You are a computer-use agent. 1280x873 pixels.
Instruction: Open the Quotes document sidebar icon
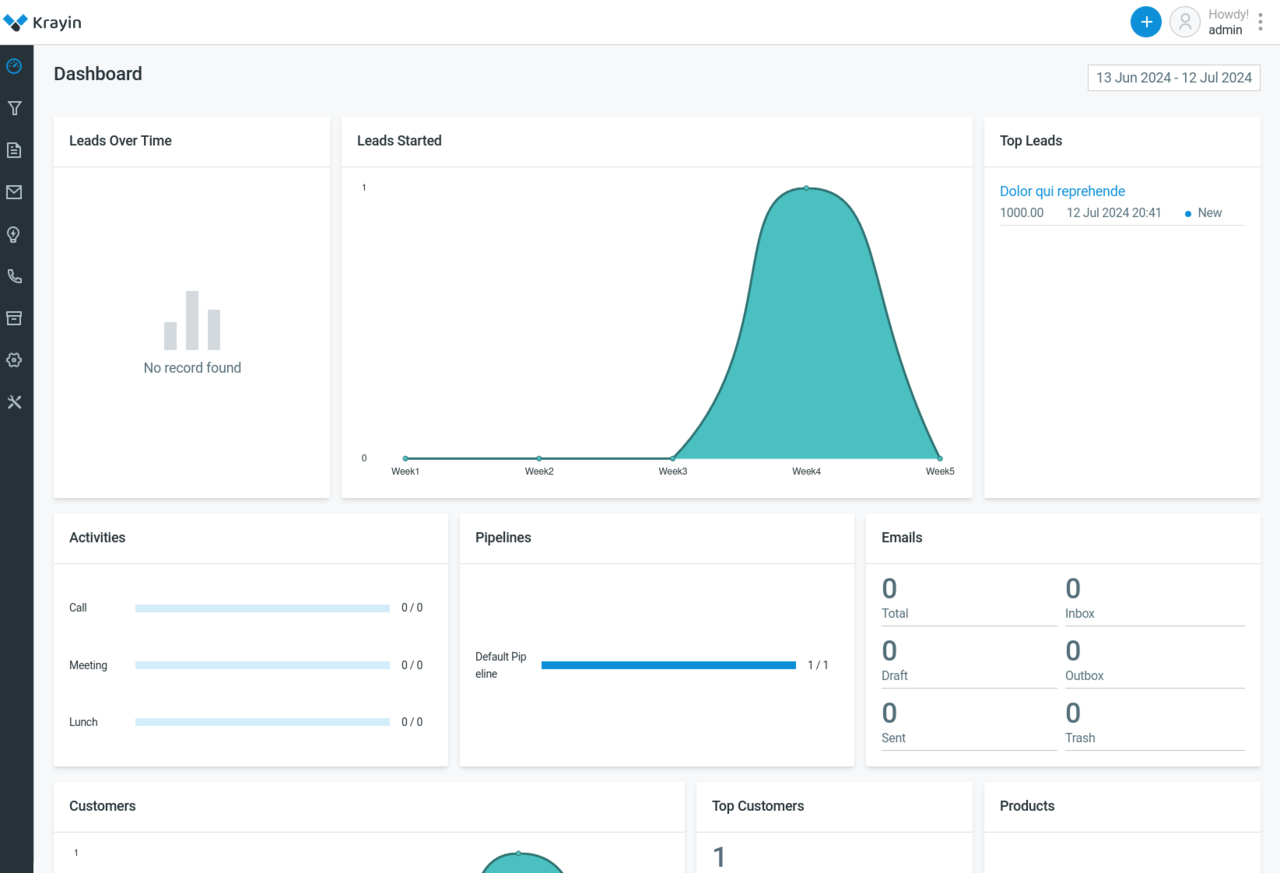pos(14,150)
